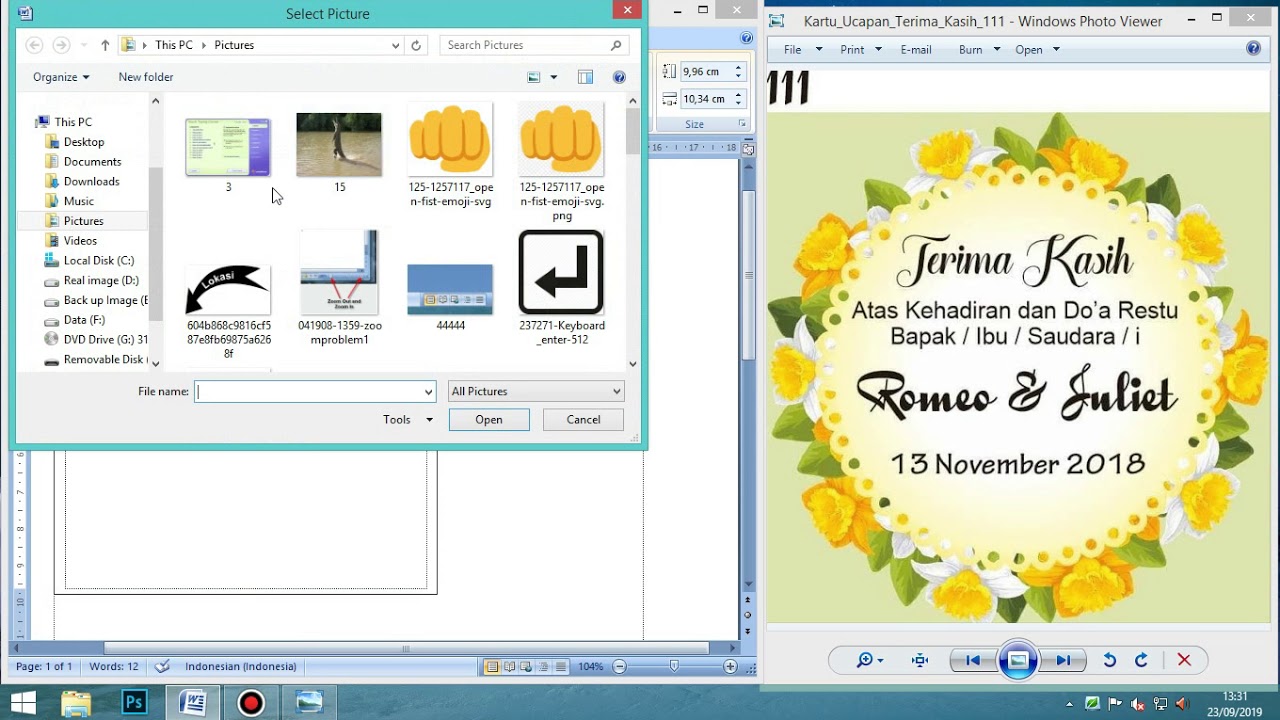1280x720 pixels.
Task: Zoom out Word document with minus button
Action: click(x=619, y=667)
